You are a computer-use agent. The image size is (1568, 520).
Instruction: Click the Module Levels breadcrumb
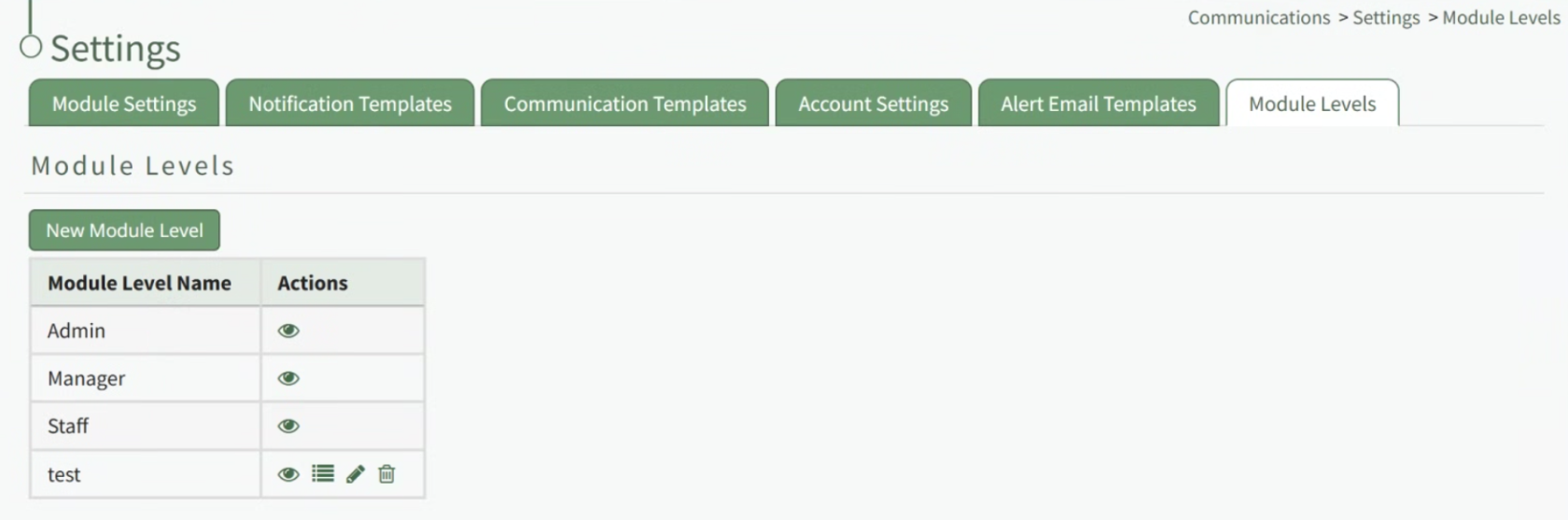coord(1501,18)
